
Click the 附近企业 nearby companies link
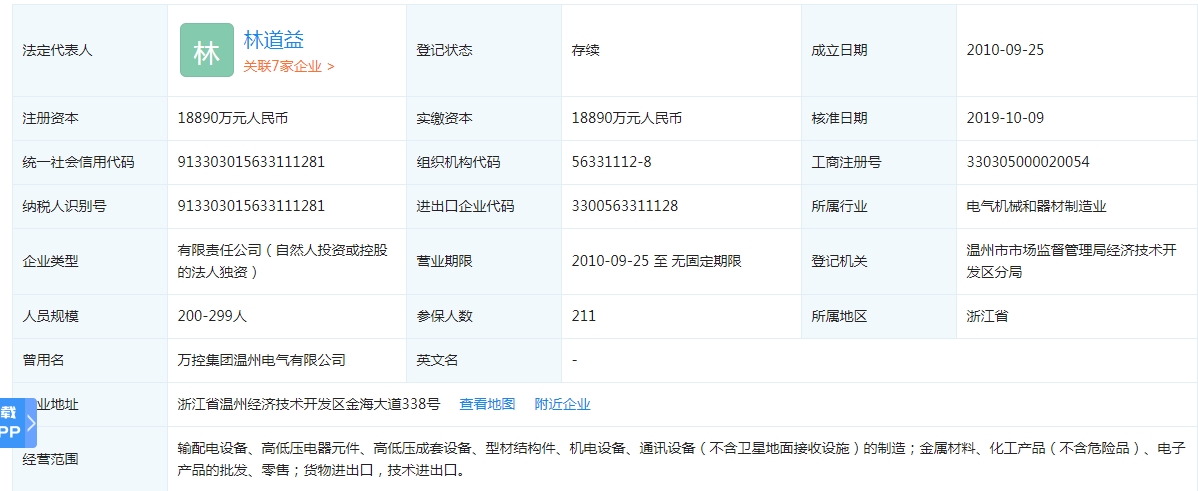[x=562, y=404]
